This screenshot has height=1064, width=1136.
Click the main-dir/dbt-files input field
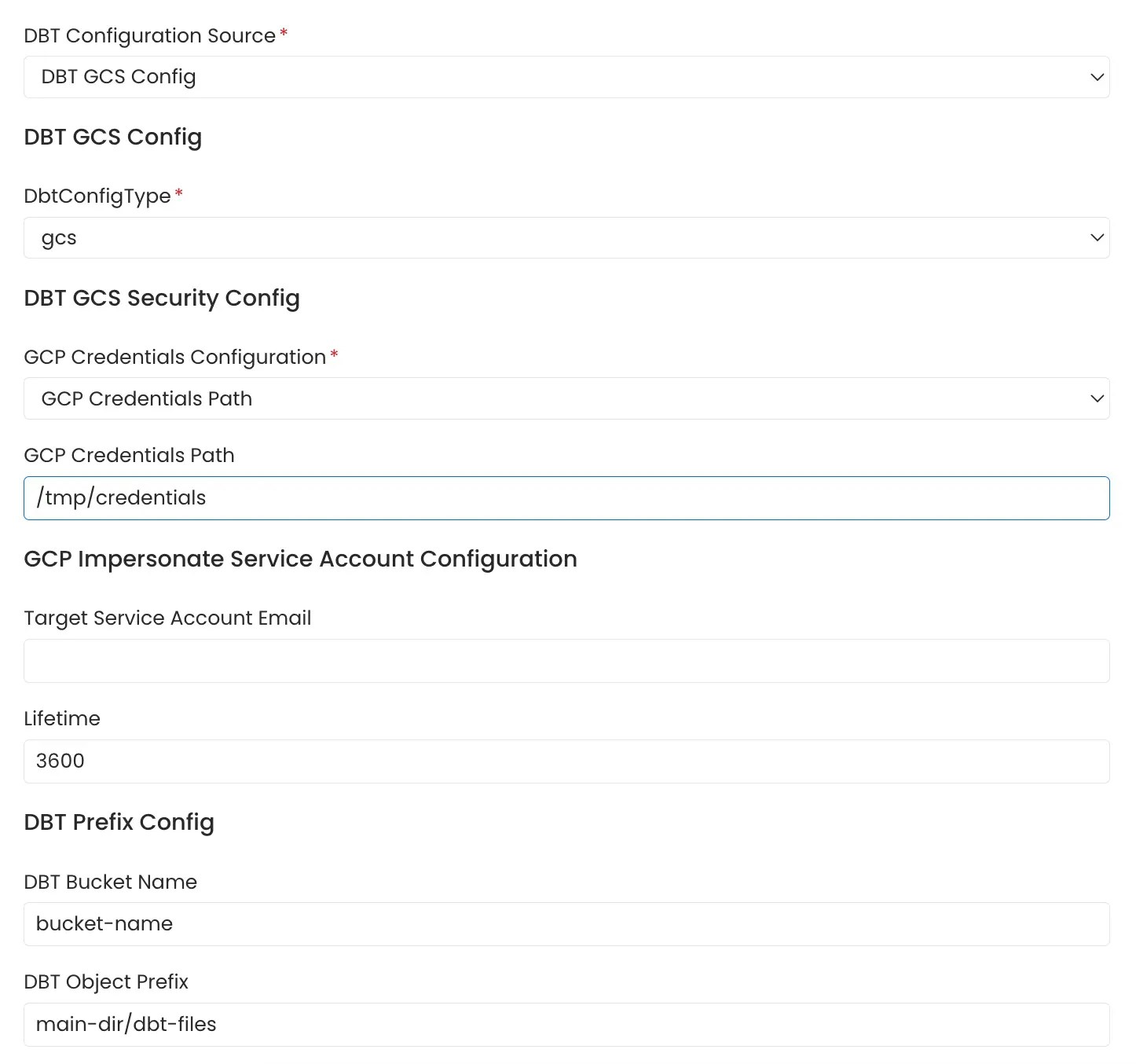pos(566,1024)
